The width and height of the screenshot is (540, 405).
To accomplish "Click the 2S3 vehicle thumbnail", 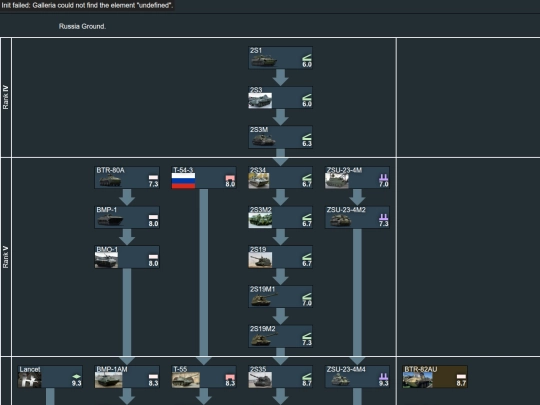I will click(x=260, y=101).
